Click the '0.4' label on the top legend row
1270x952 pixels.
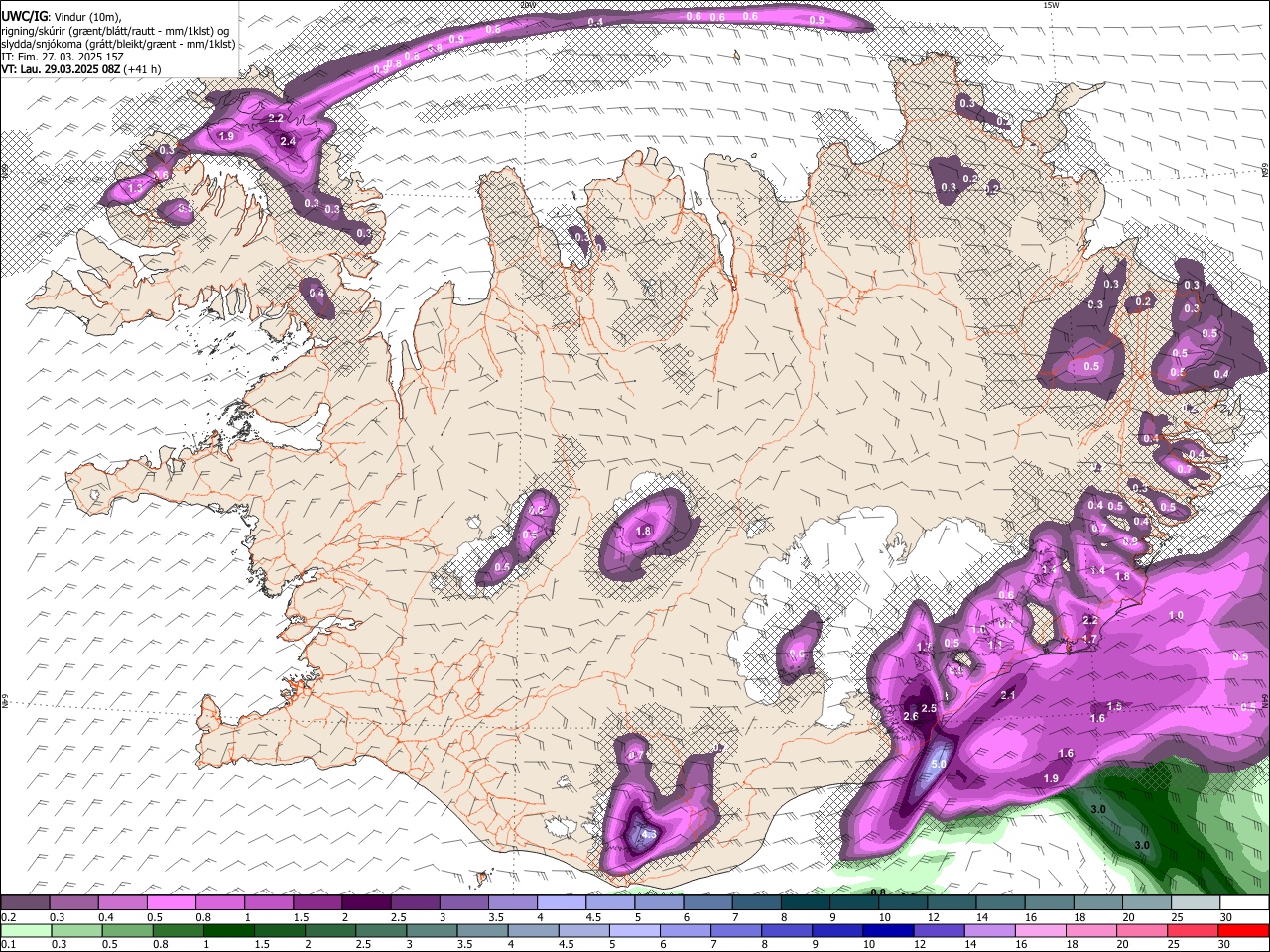[106, 917]
